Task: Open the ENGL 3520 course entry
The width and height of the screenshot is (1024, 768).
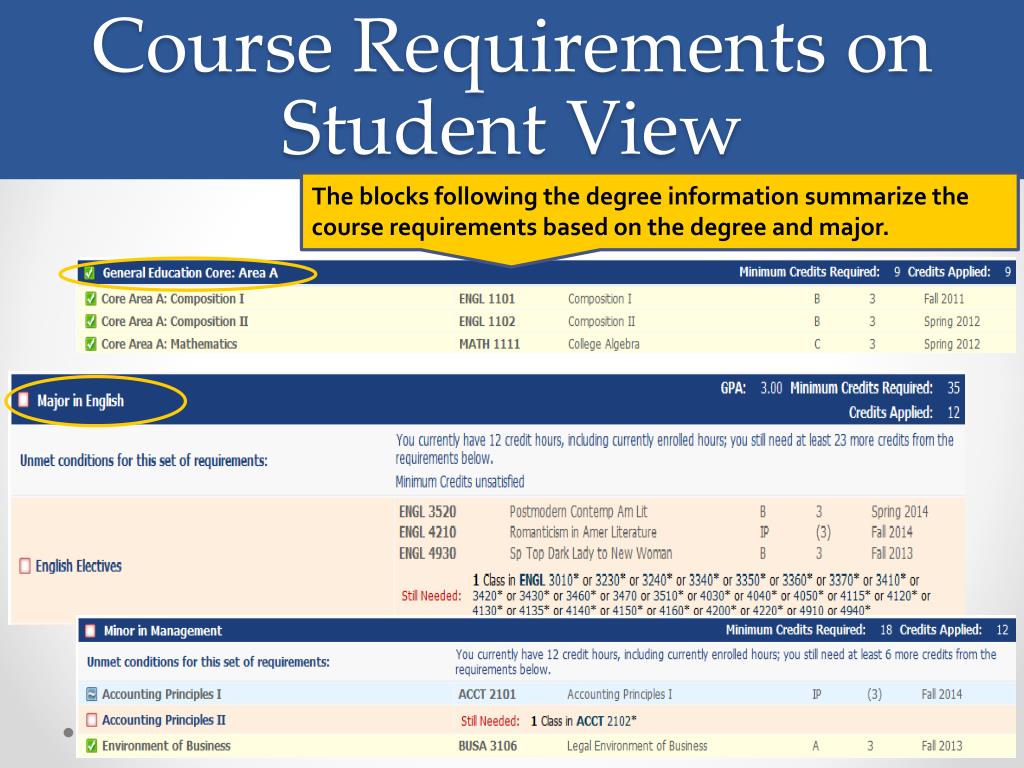Action: click(427, 511)
